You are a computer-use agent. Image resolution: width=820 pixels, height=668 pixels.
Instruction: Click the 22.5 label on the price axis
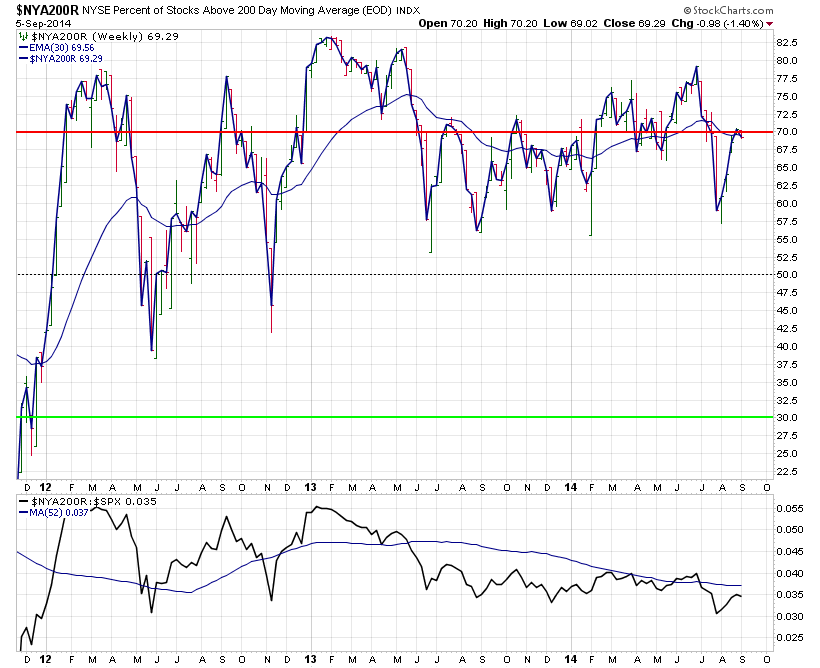pyautogui.click(x=787, y=471)
